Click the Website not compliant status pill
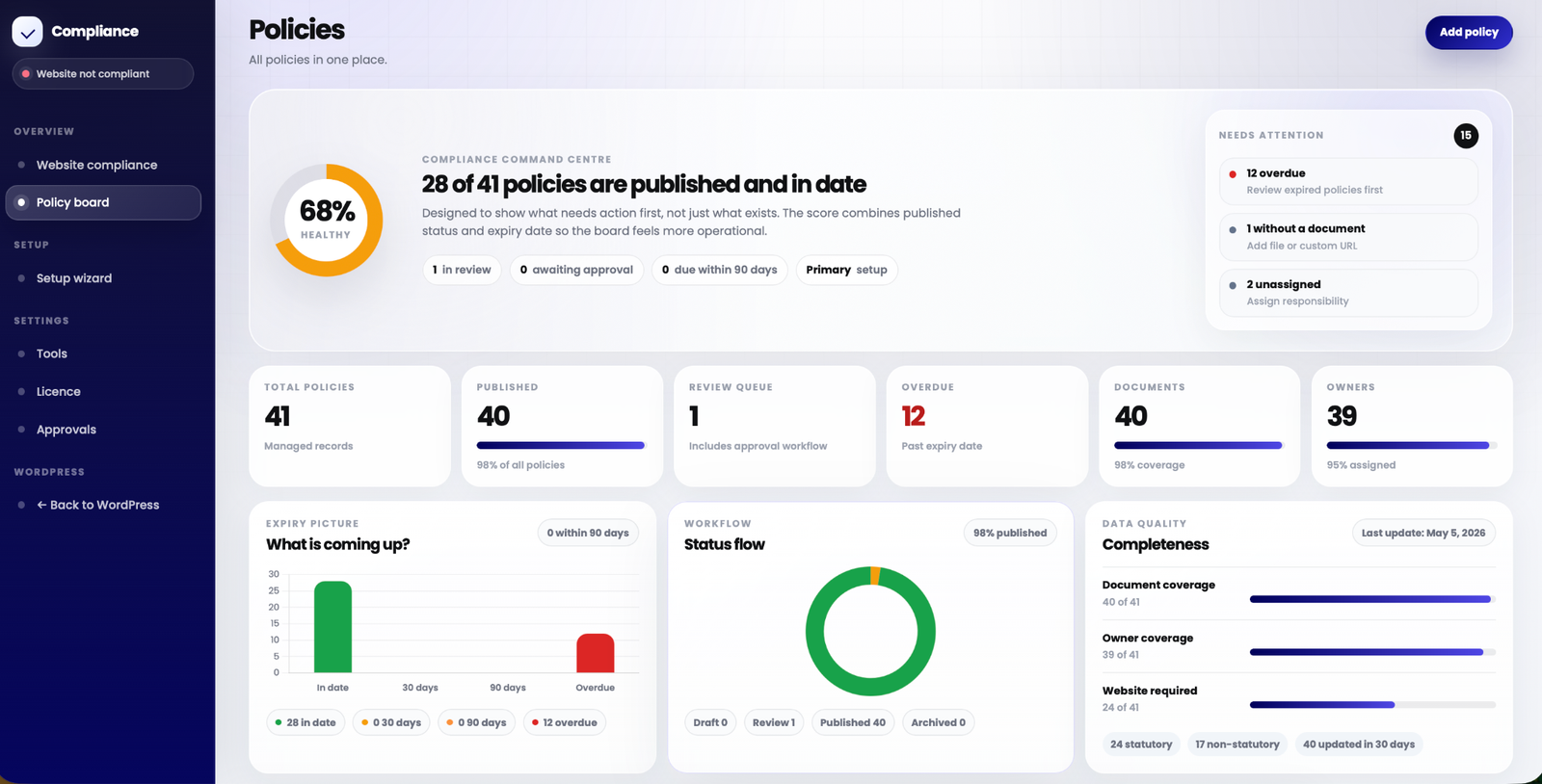 click(103, 74)
